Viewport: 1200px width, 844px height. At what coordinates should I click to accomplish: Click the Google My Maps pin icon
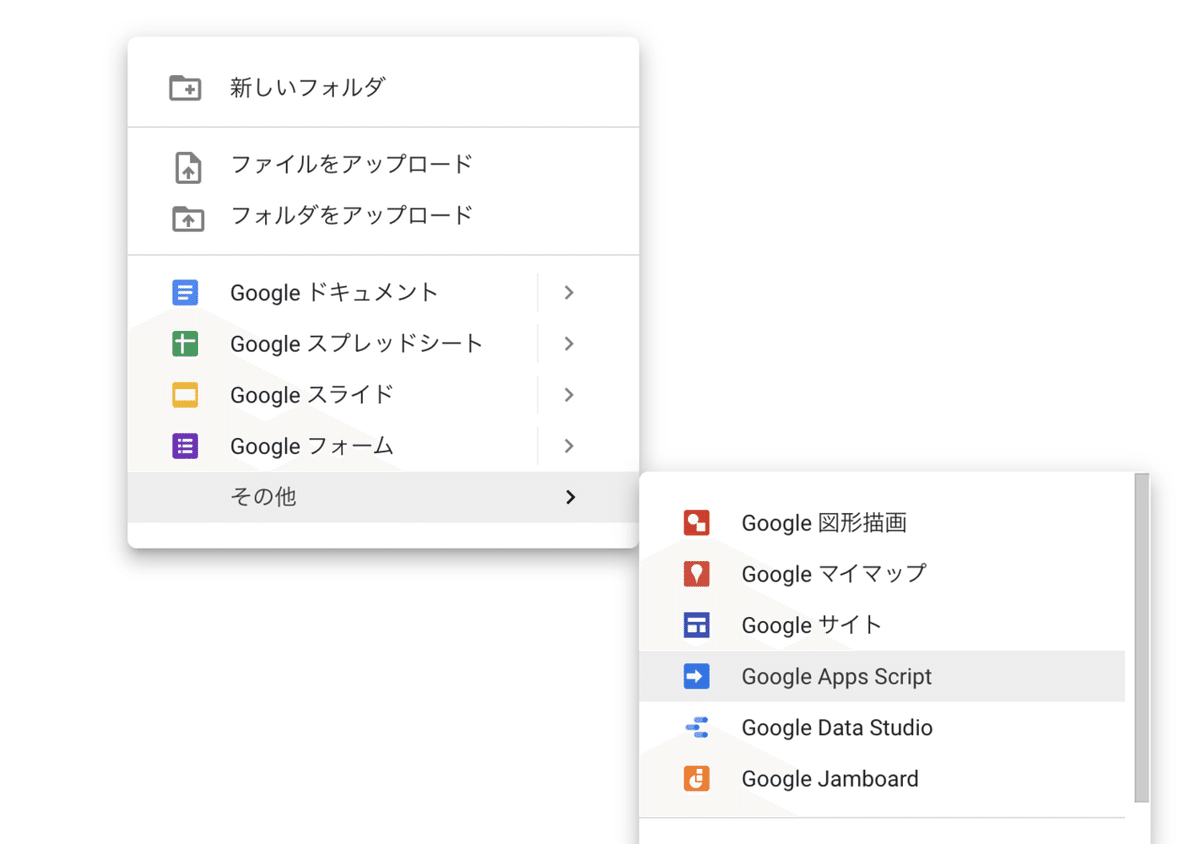click(696, 574)
